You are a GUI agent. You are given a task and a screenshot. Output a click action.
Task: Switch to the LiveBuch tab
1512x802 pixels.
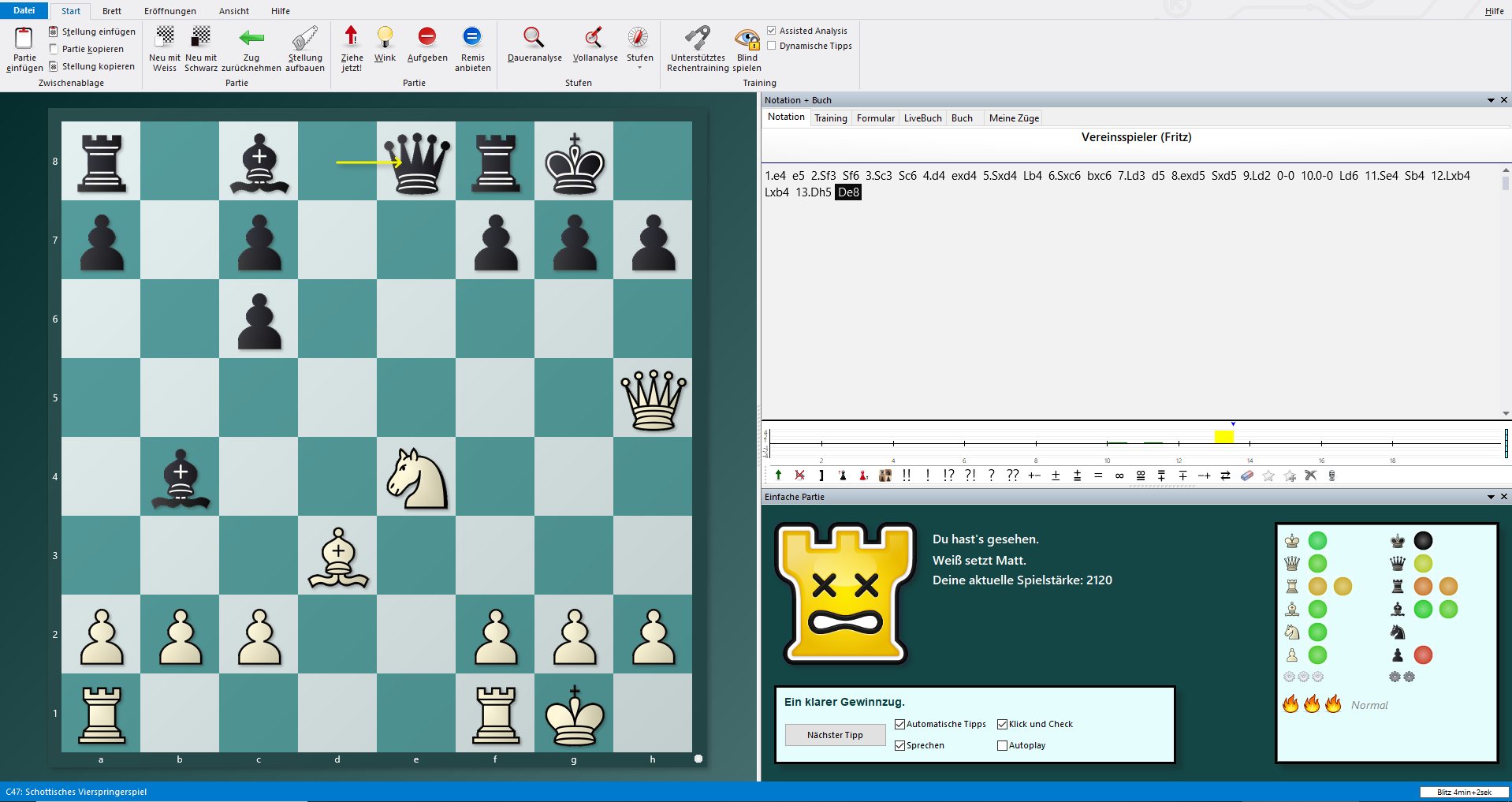coord(922,118)
